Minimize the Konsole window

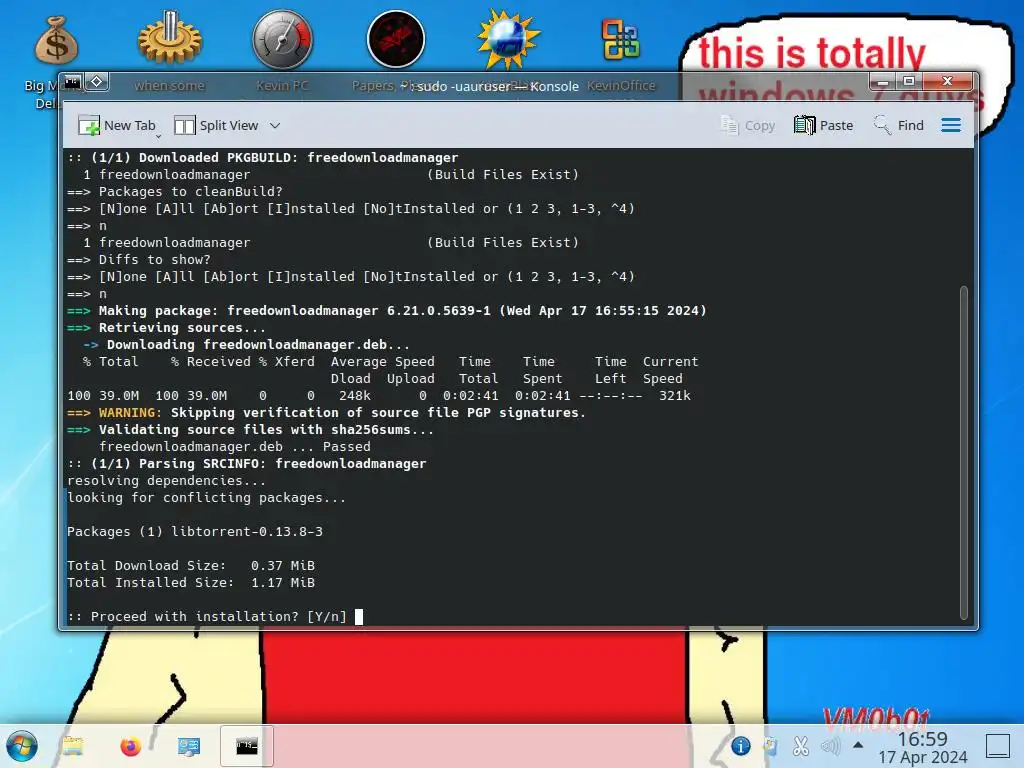883,82
